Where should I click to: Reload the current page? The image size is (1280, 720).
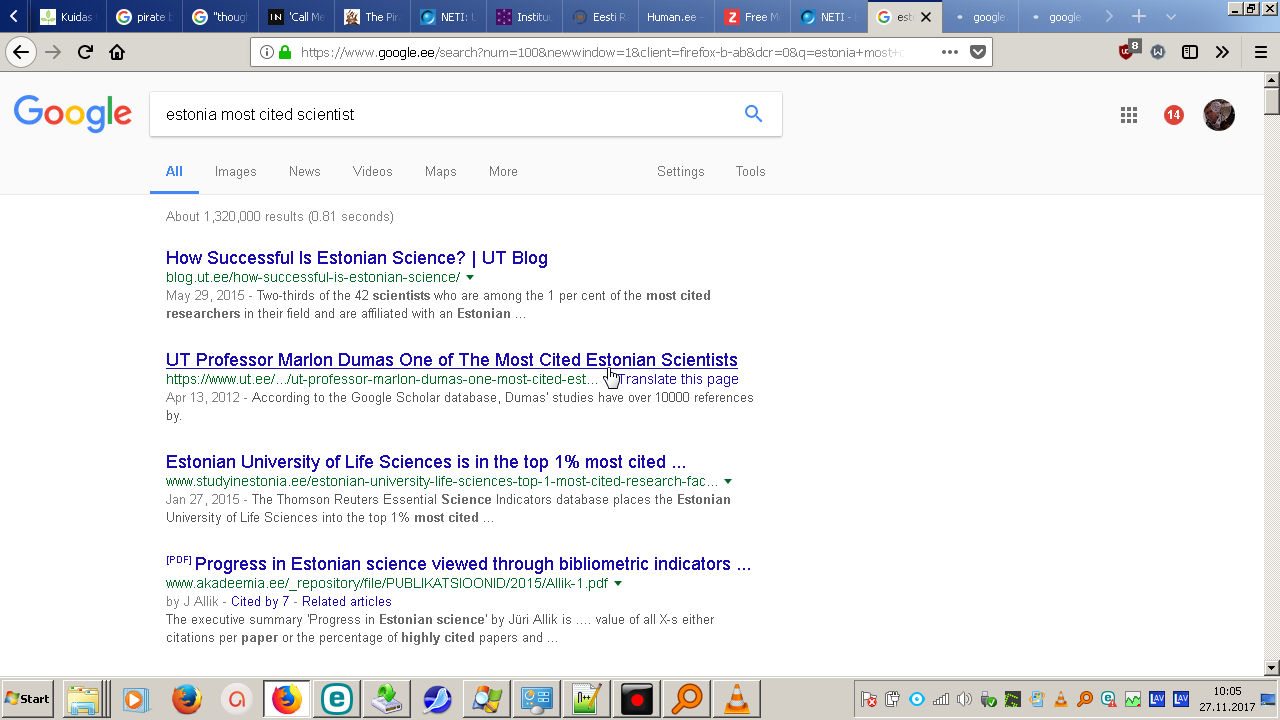click(x=85, y=52)
